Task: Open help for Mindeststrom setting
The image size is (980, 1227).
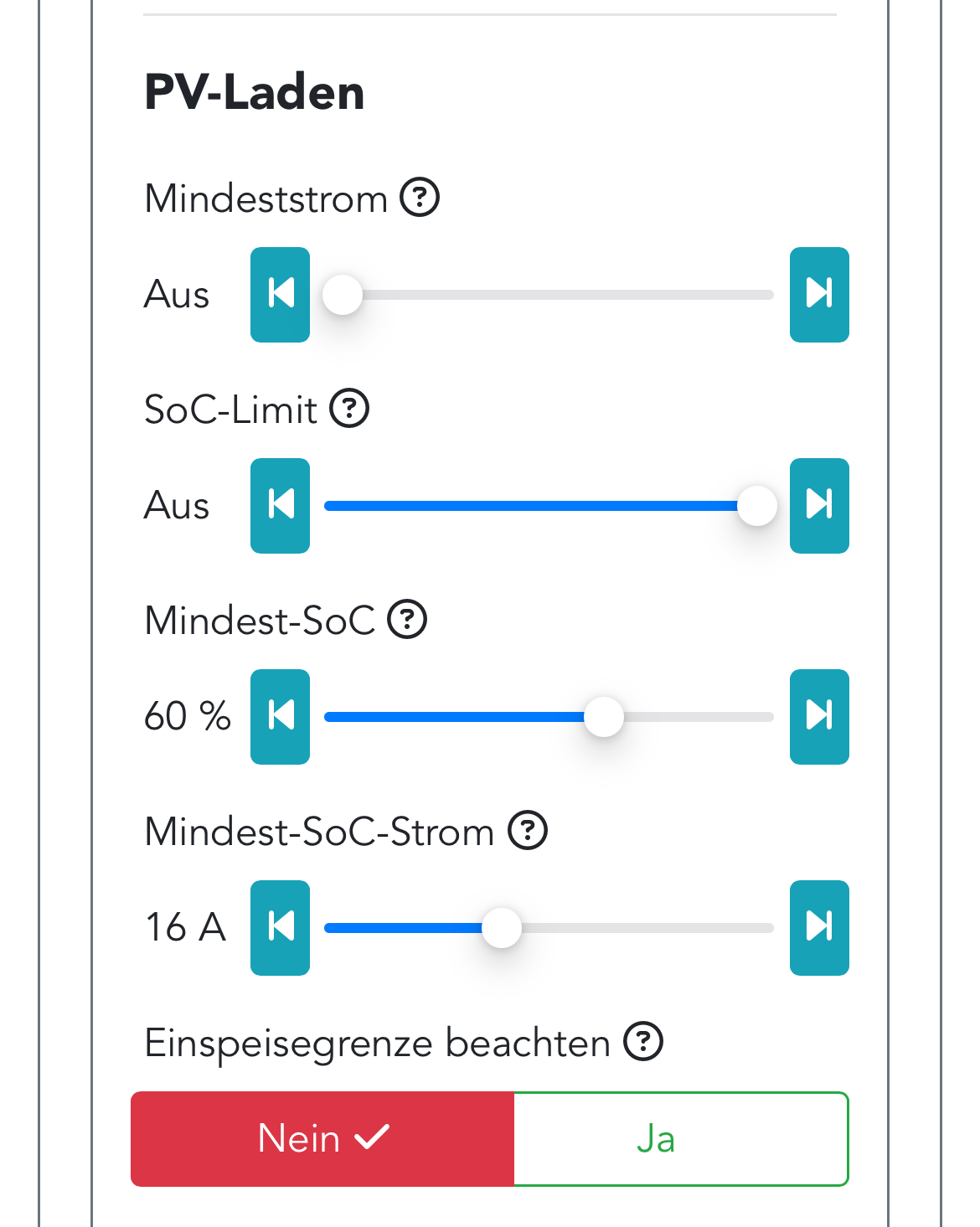Action: tap(420, 198)
